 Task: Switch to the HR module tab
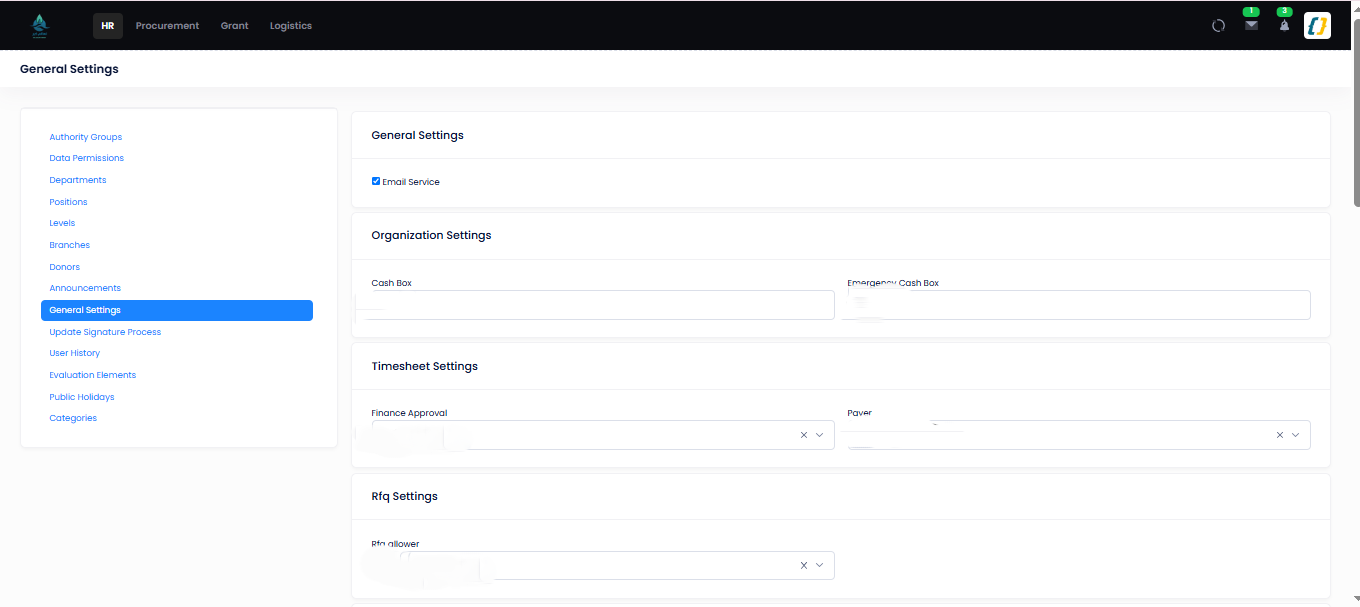pyautogui.click(x=108, y=26)
